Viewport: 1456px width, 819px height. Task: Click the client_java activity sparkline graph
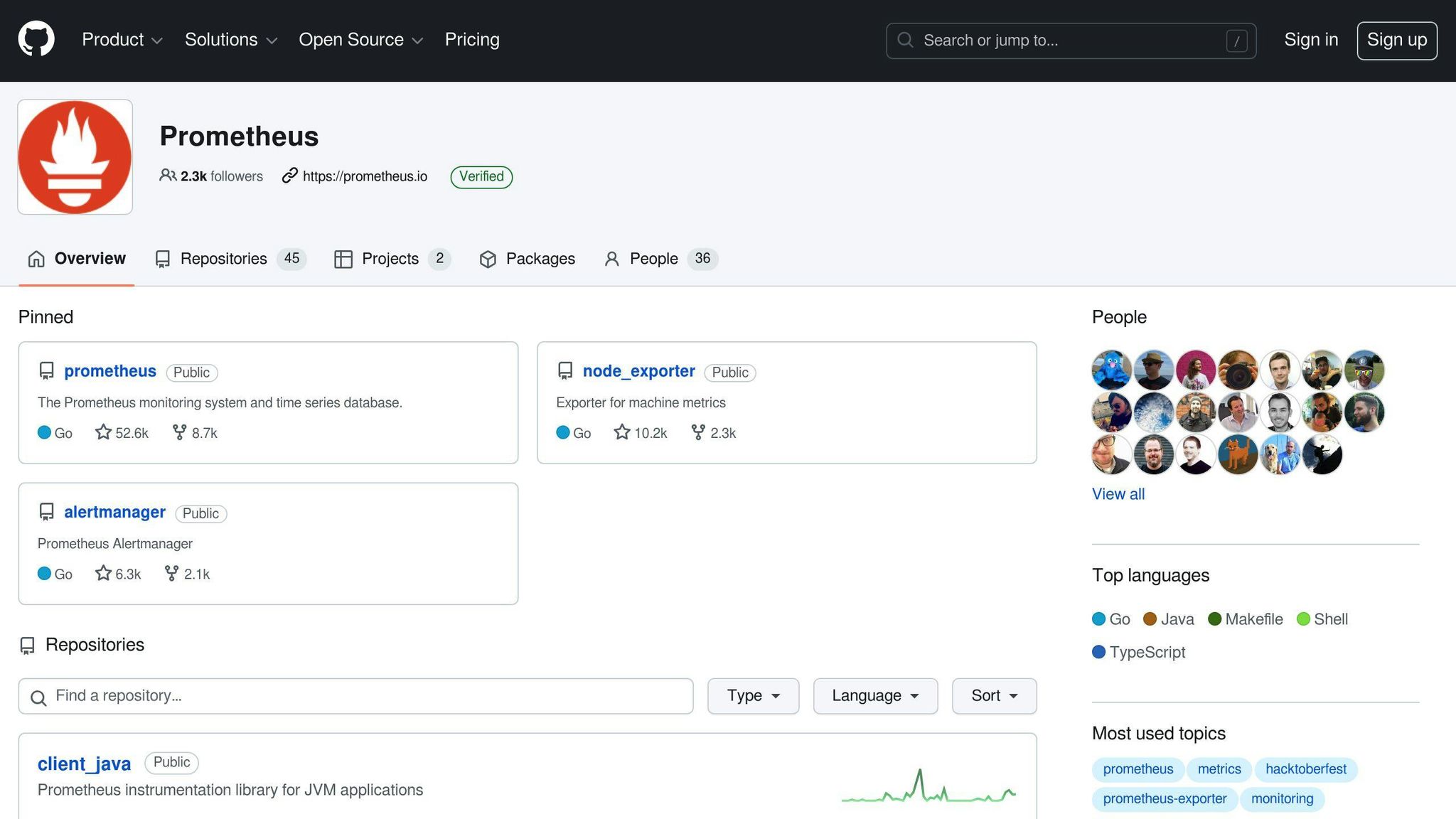(928, 786)
